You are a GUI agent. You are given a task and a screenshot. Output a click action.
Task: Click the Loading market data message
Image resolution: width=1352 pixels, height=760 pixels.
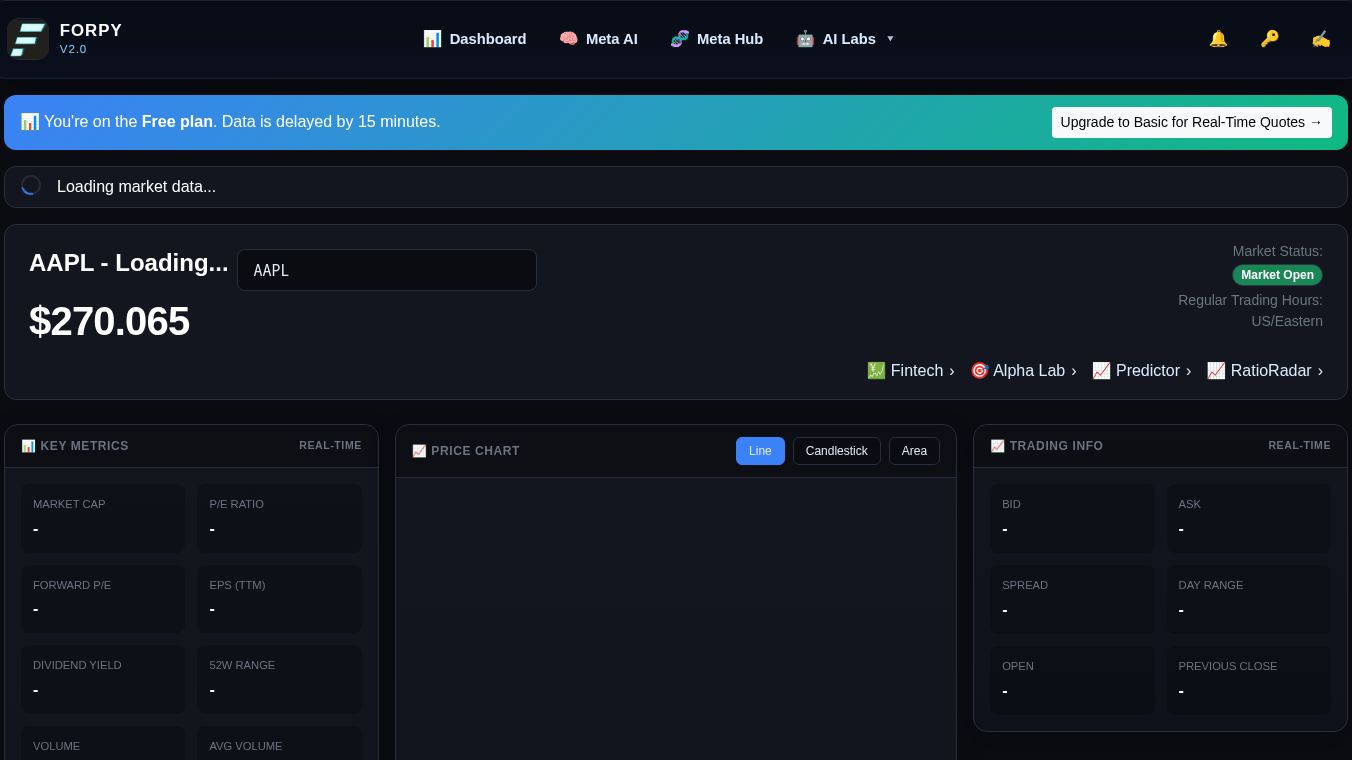tap(136, 187)
